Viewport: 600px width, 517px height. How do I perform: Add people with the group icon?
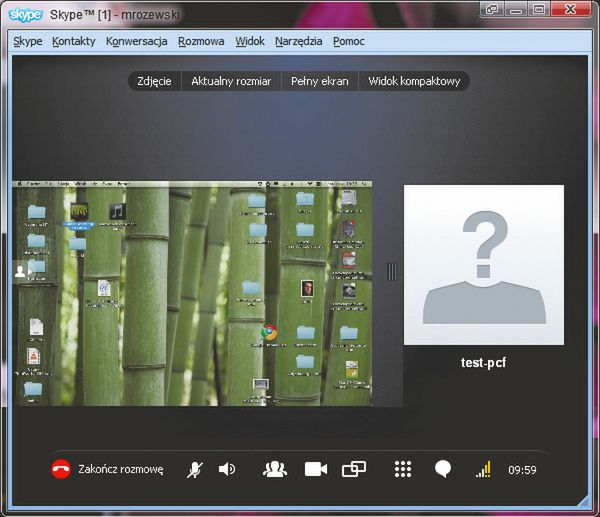[x=275, y=469]
